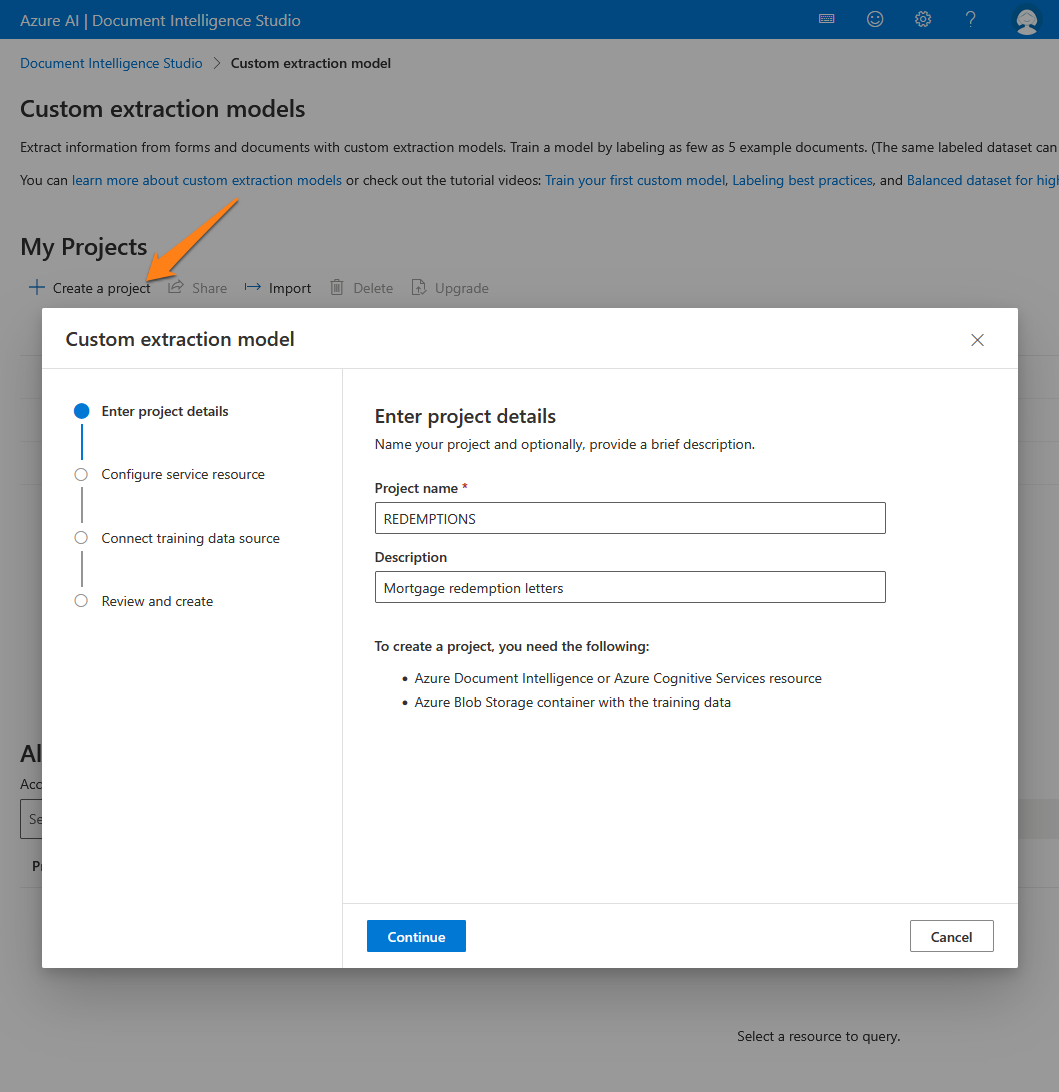Screen dimensions: 1059x1092
Task: Open Balanced dataset tutorial link
Action: (x=982, y=180)
